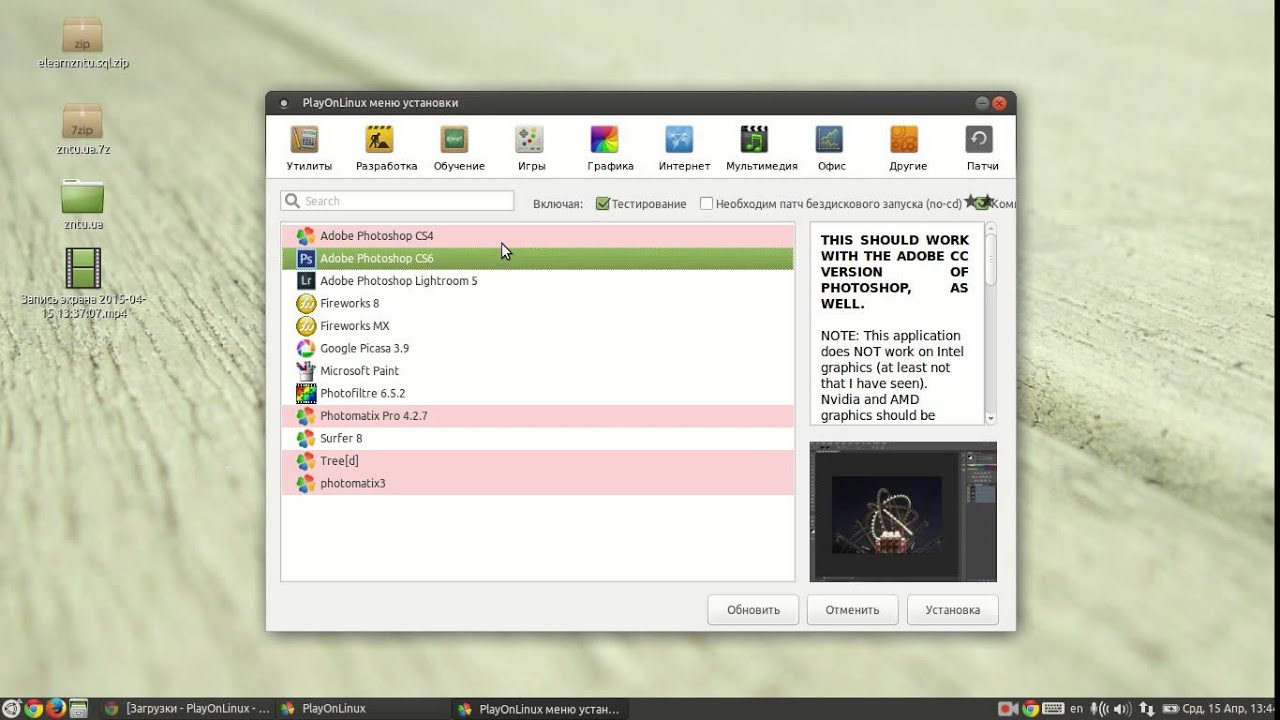Select Adobe Photoshop CS6 in list
Screen dimensions: 1280x720
point(538,258)
